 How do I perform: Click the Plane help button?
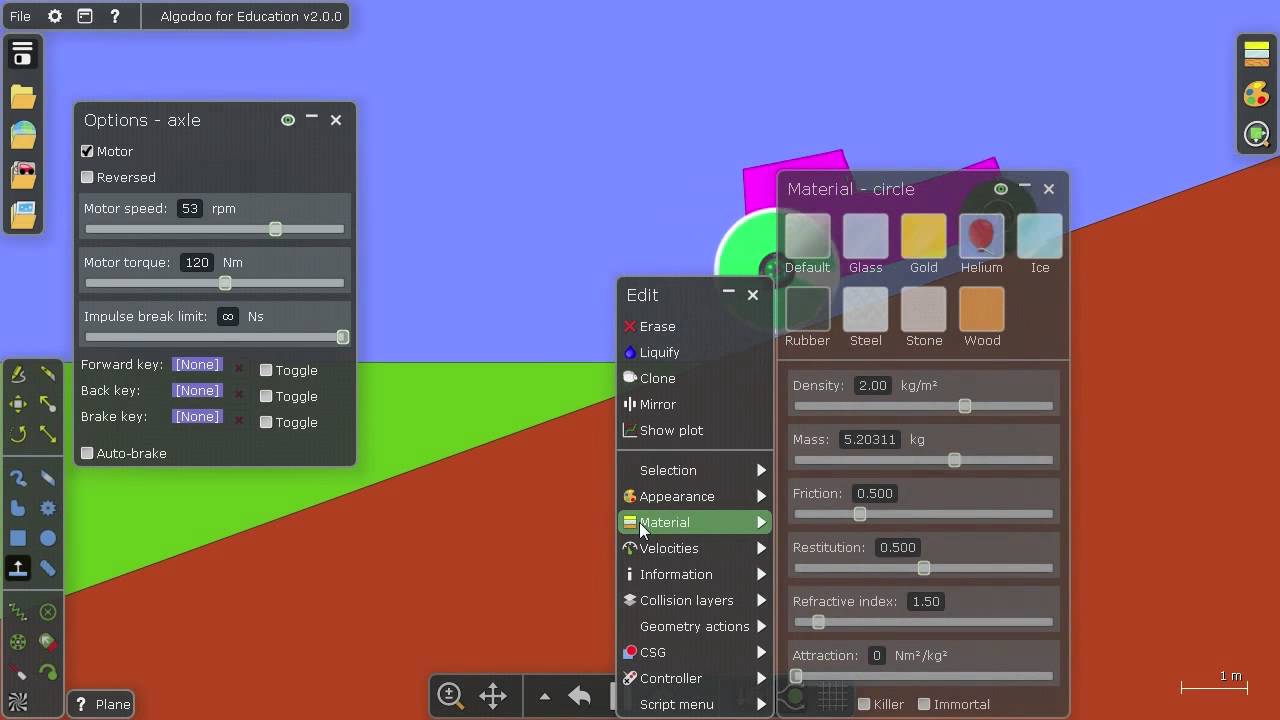pyautogui.click(x=102, y=704)
